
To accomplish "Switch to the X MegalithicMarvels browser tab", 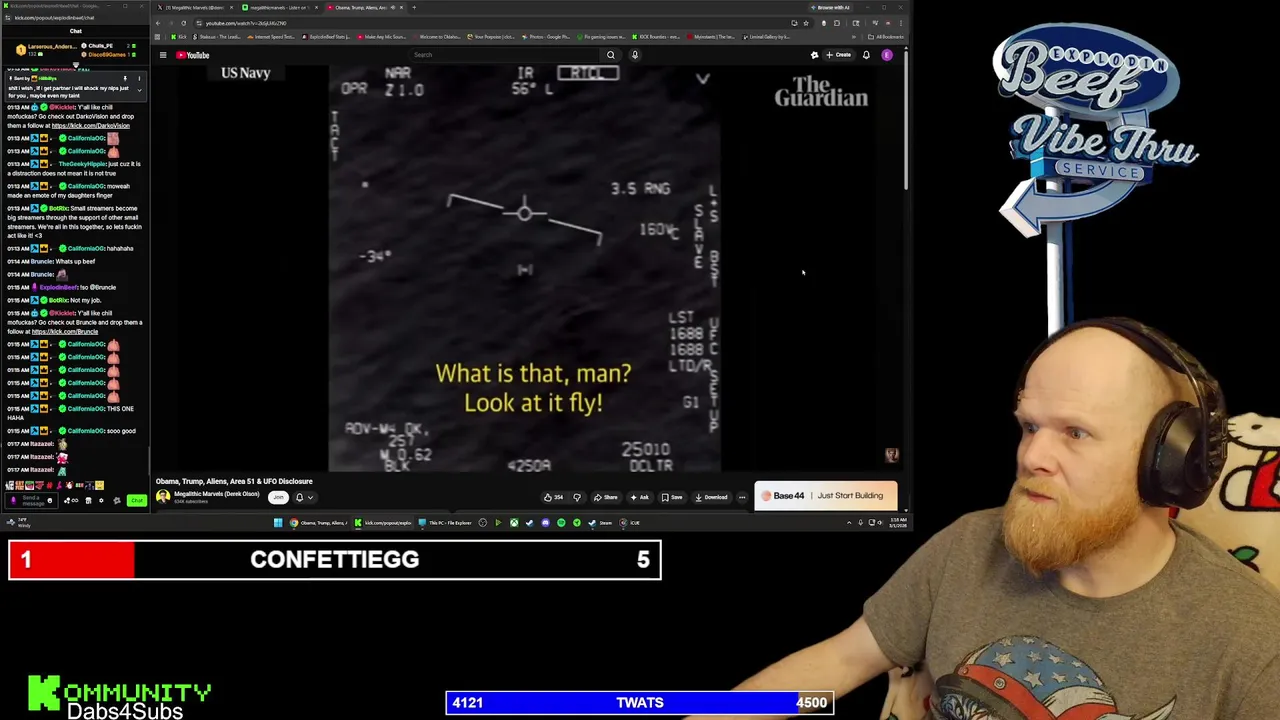I will click(194, 8).
